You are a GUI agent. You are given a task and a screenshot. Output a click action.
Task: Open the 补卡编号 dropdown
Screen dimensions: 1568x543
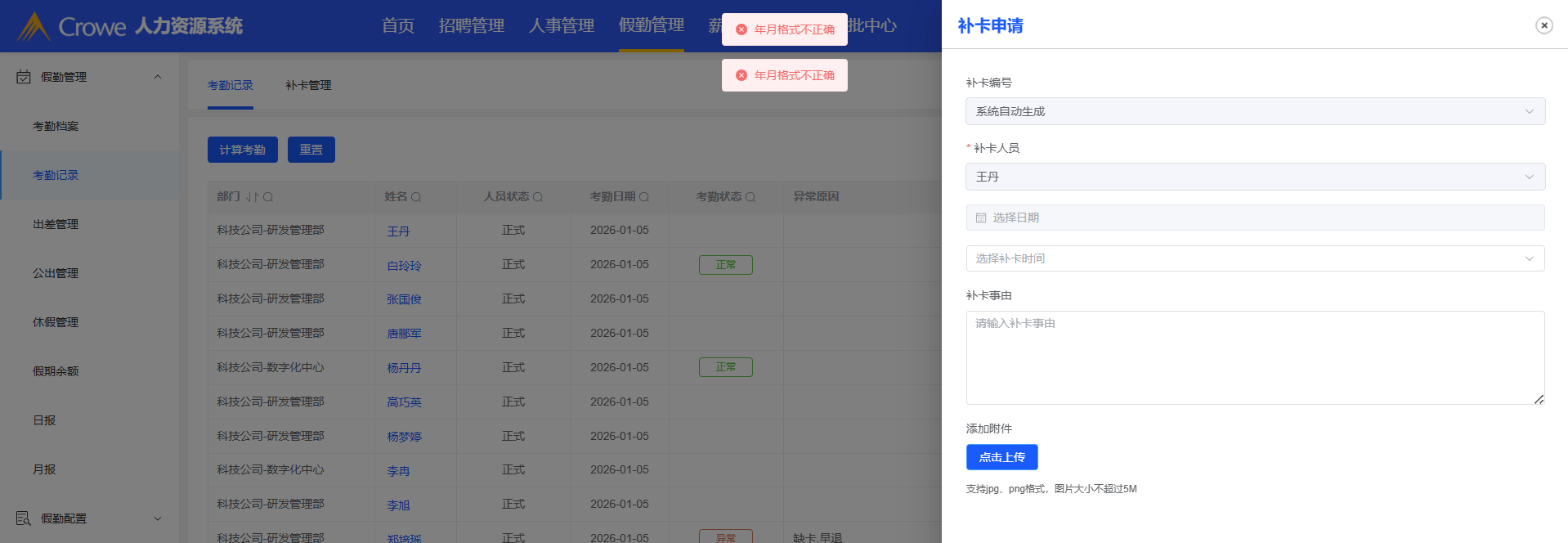[x=1255, y=111]
